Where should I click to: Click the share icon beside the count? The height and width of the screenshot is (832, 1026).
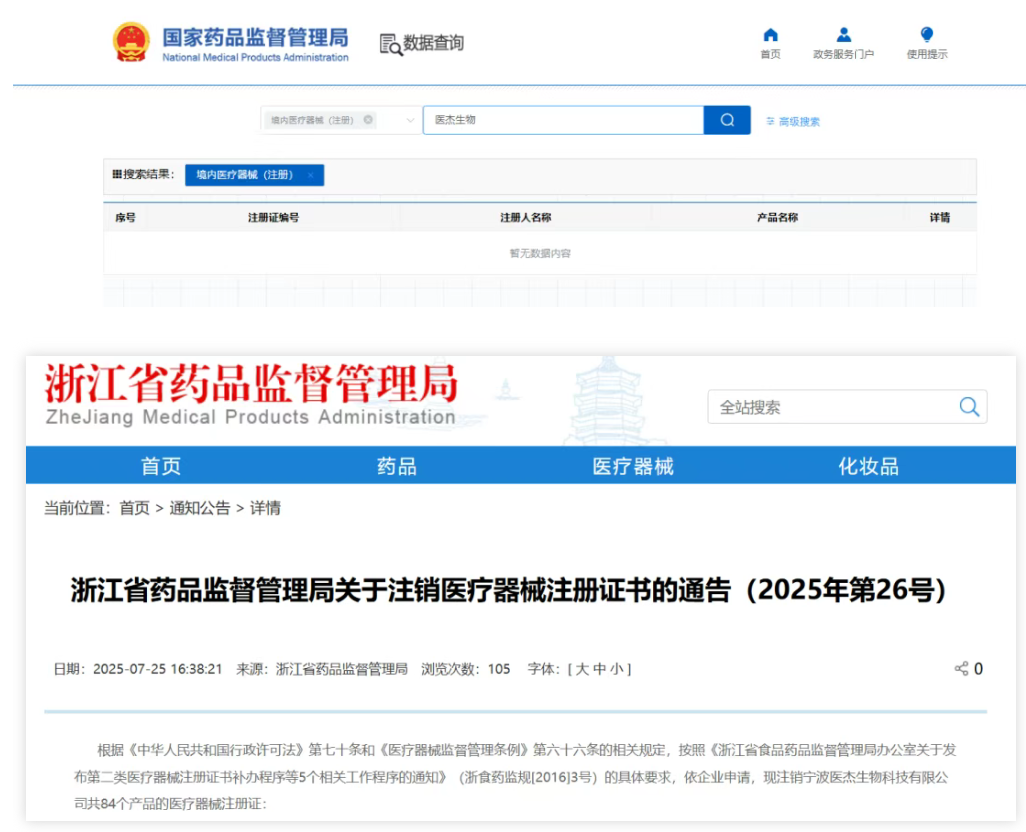point(961,669)
